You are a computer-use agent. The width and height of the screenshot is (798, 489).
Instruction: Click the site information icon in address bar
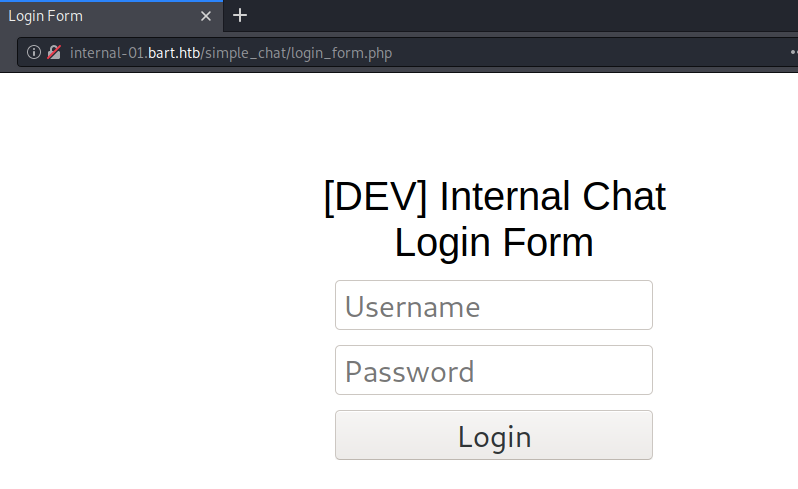coord(34,52)
